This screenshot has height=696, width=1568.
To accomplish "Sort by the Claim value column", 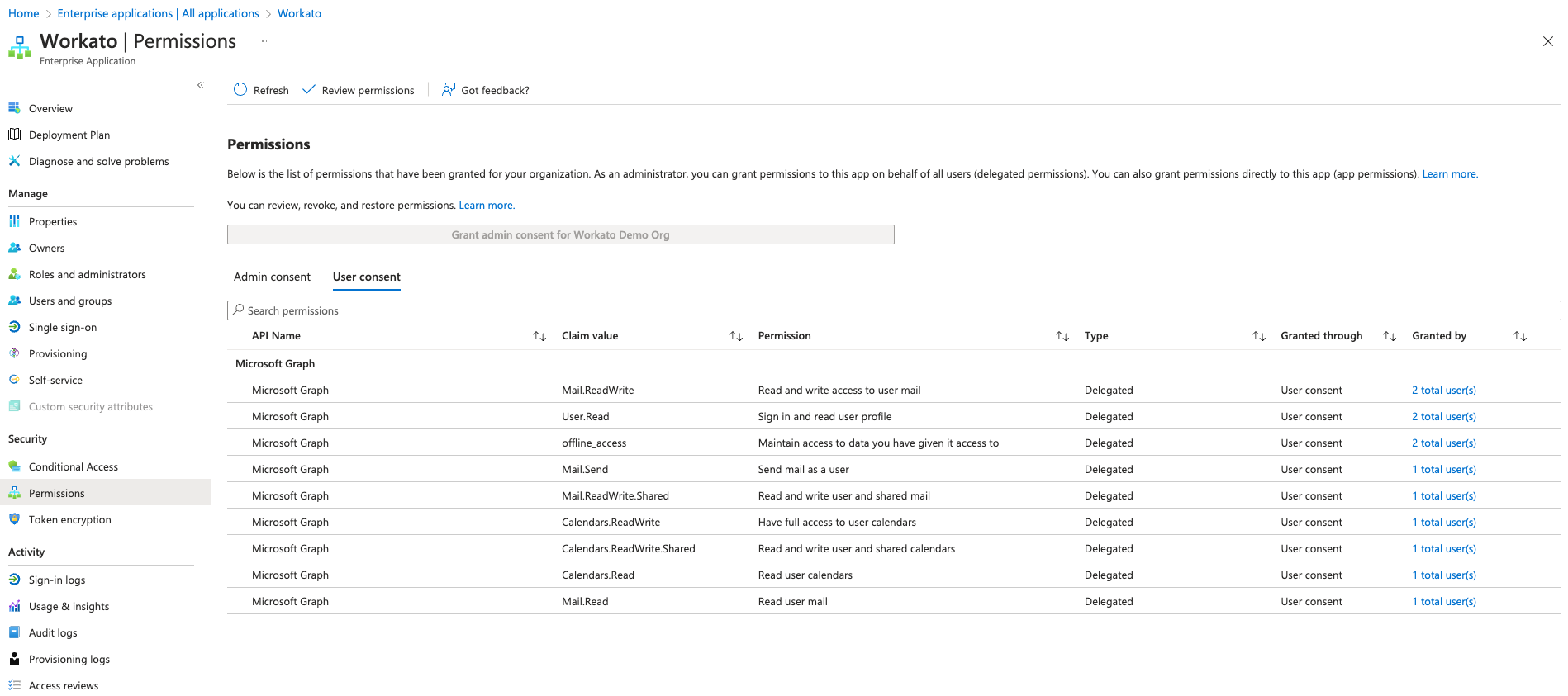I will pyautogui.click(x=736, y=336).
